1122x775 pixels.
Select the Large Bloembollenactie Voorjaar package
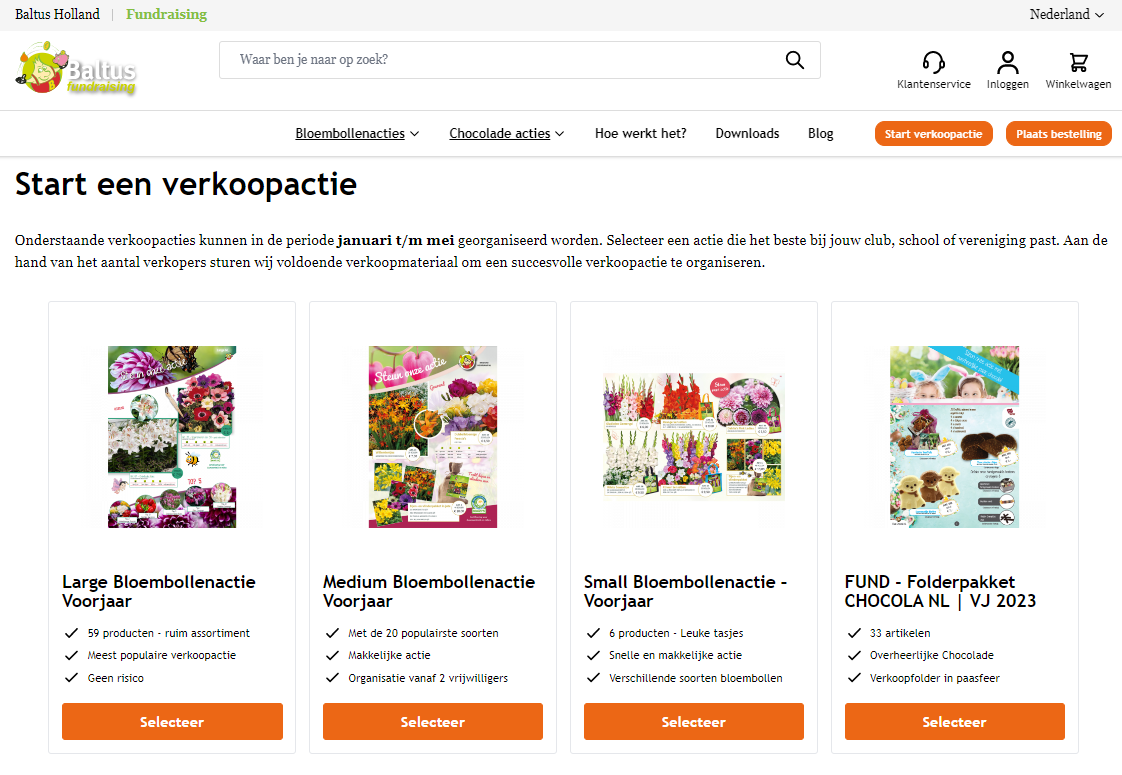click(172, 721)
